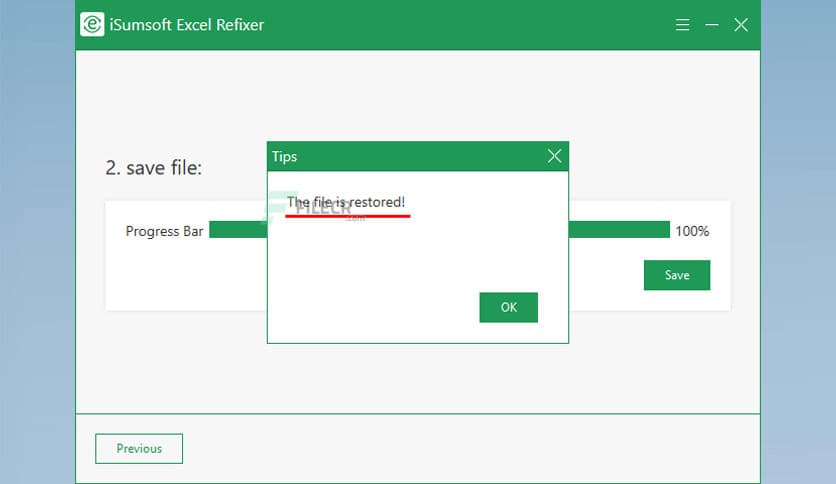Click the Save button
The image size is (836, 484).
point(677,275)
